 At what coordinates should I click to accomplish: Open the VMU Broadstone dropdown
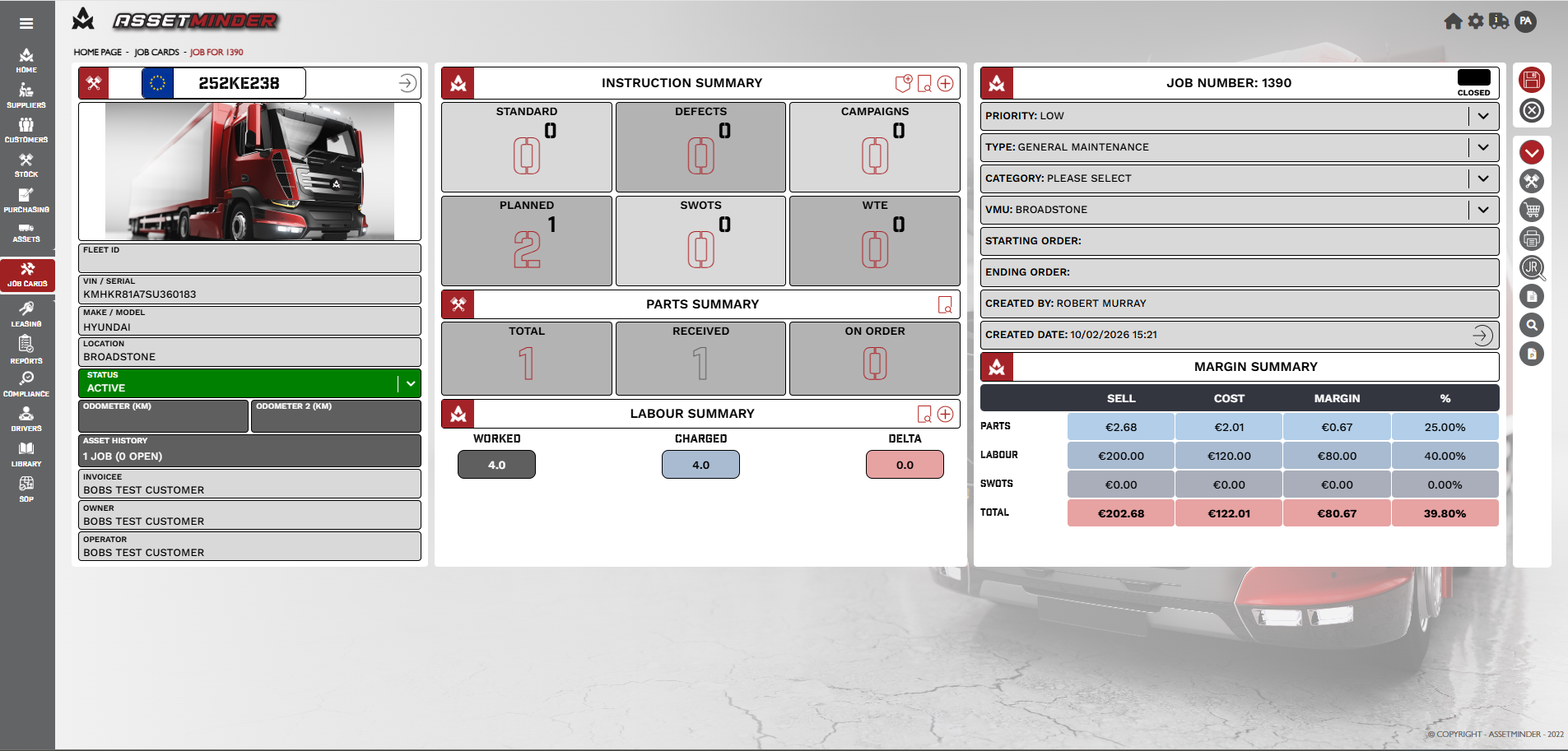click(1482, 210)
